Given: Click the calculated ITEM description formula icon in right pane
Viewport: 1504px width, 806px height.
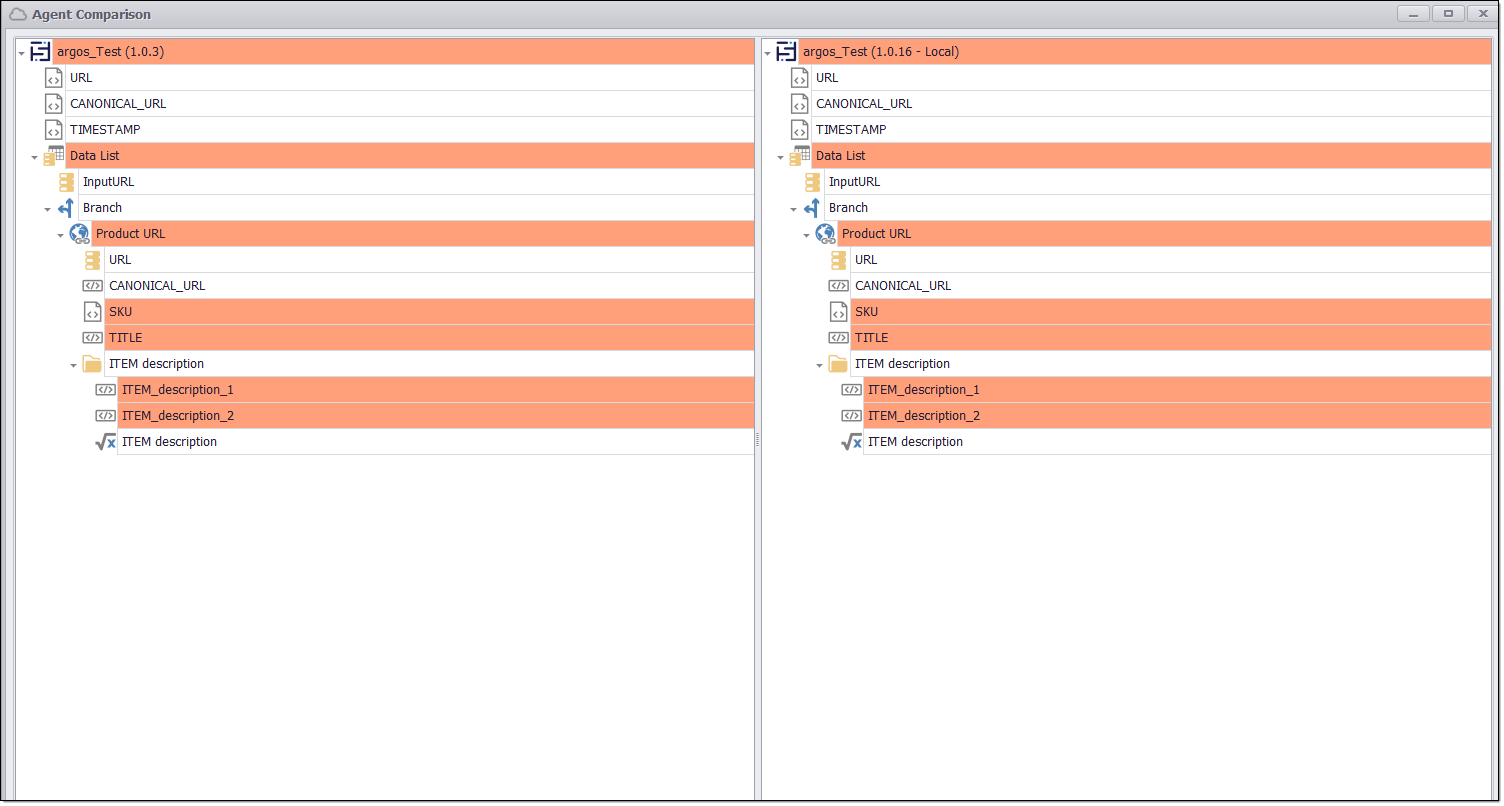Looking at the screenshot, I should (851, 442).
